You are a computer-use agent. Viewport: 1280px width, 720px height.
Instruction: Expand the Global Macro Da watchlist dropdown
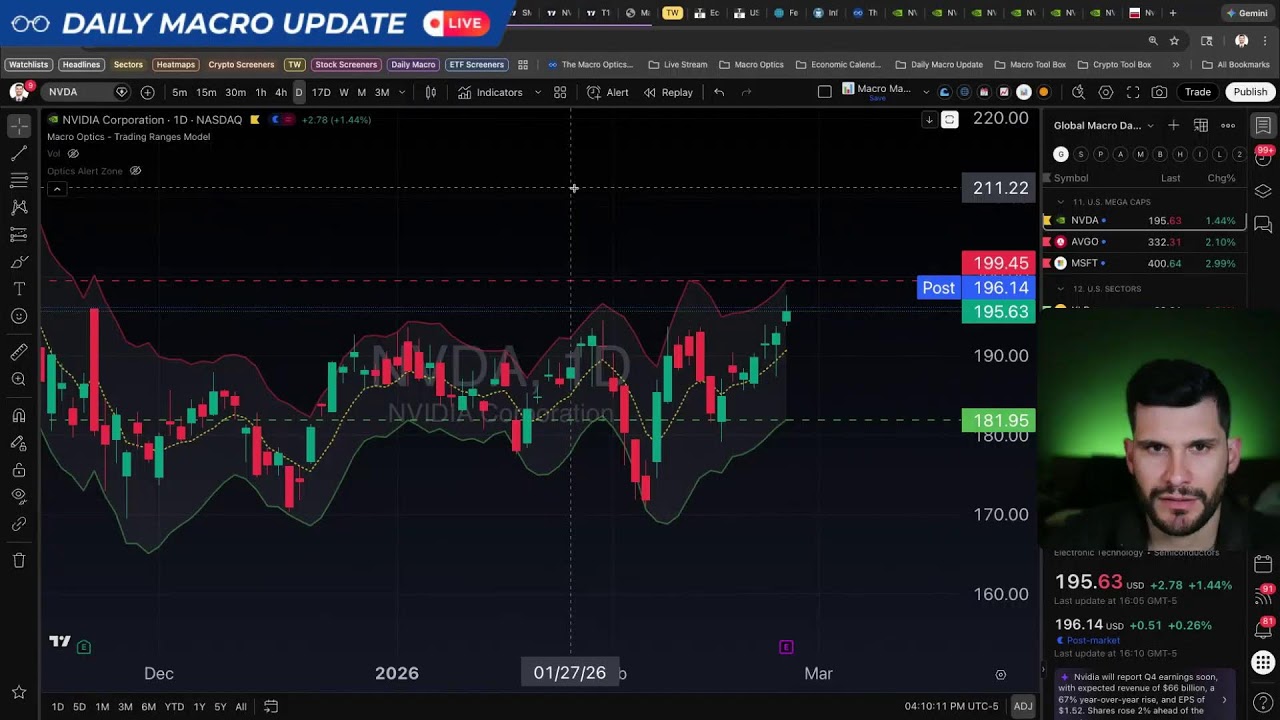tap(1150, 126)
